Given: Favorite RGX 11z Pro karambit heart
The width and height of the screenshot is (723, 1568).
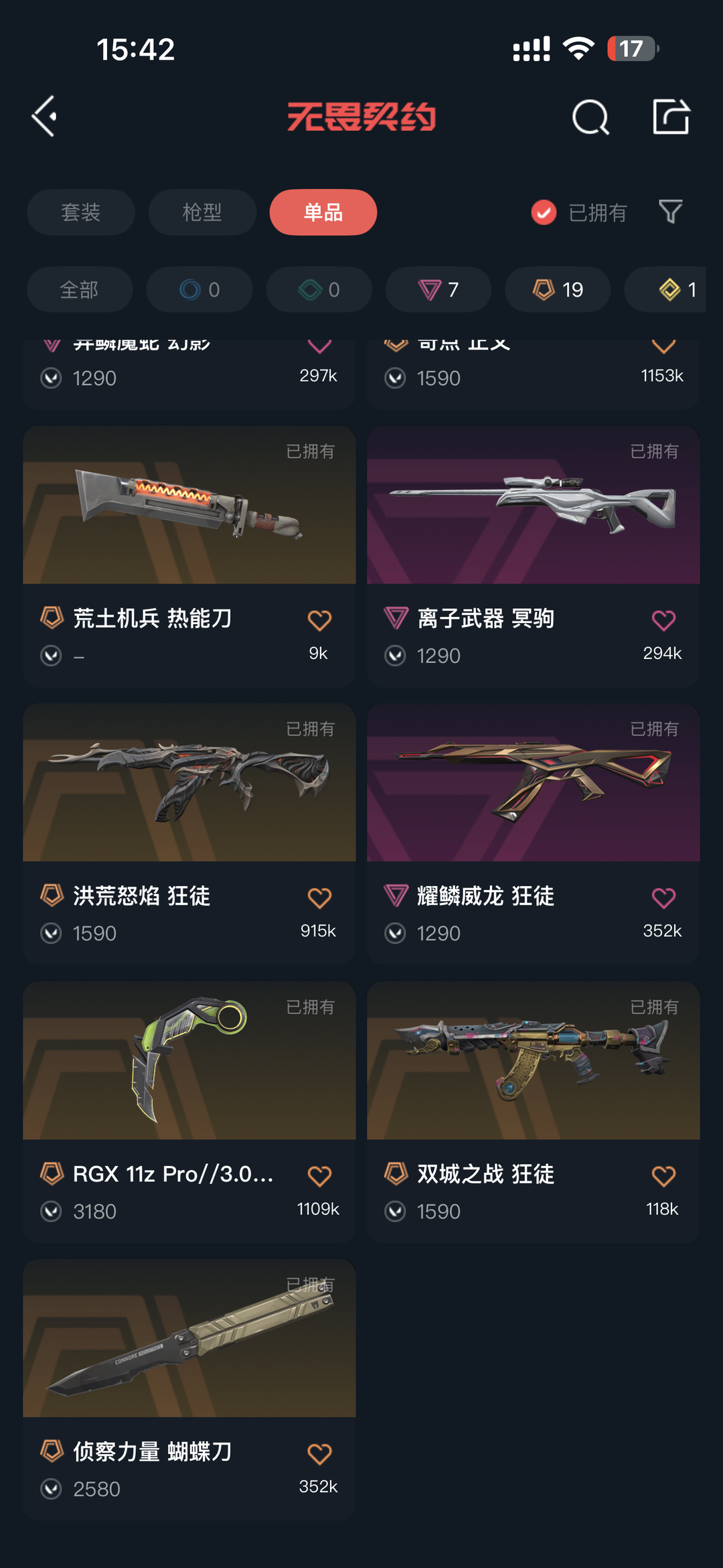Looking at the screenshot, I should point(319,1175).
